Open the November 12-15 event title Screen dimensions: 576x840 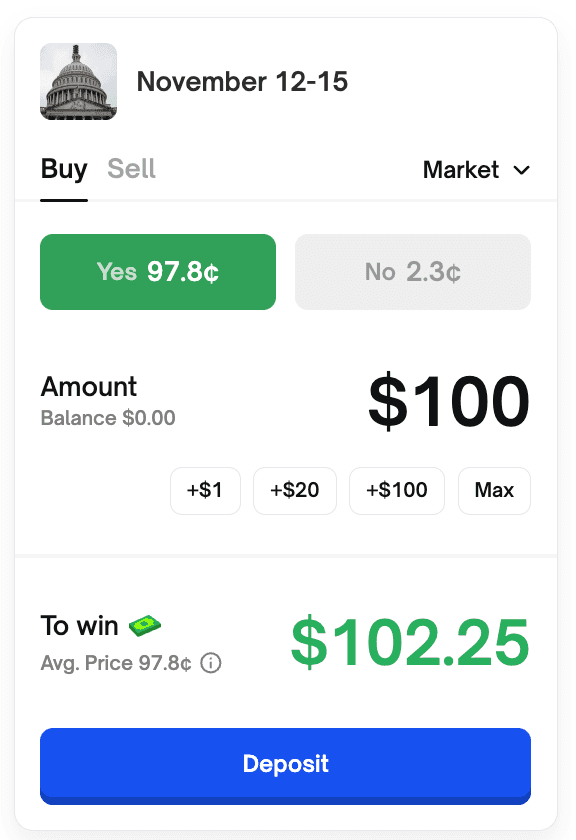[x=242, y=82]
